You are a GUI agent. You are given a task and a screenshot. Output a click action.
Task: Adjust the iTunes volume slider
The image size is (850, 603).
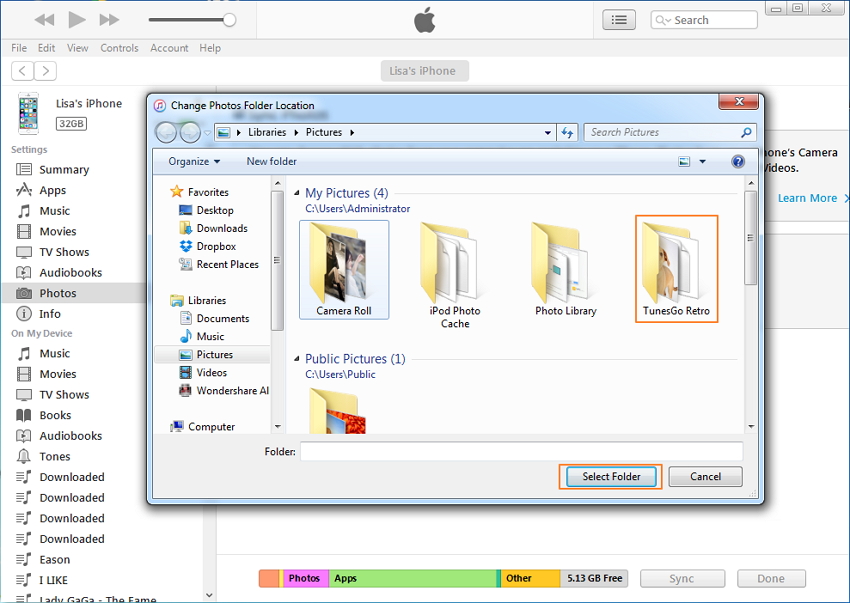click(x=229, y=20)
